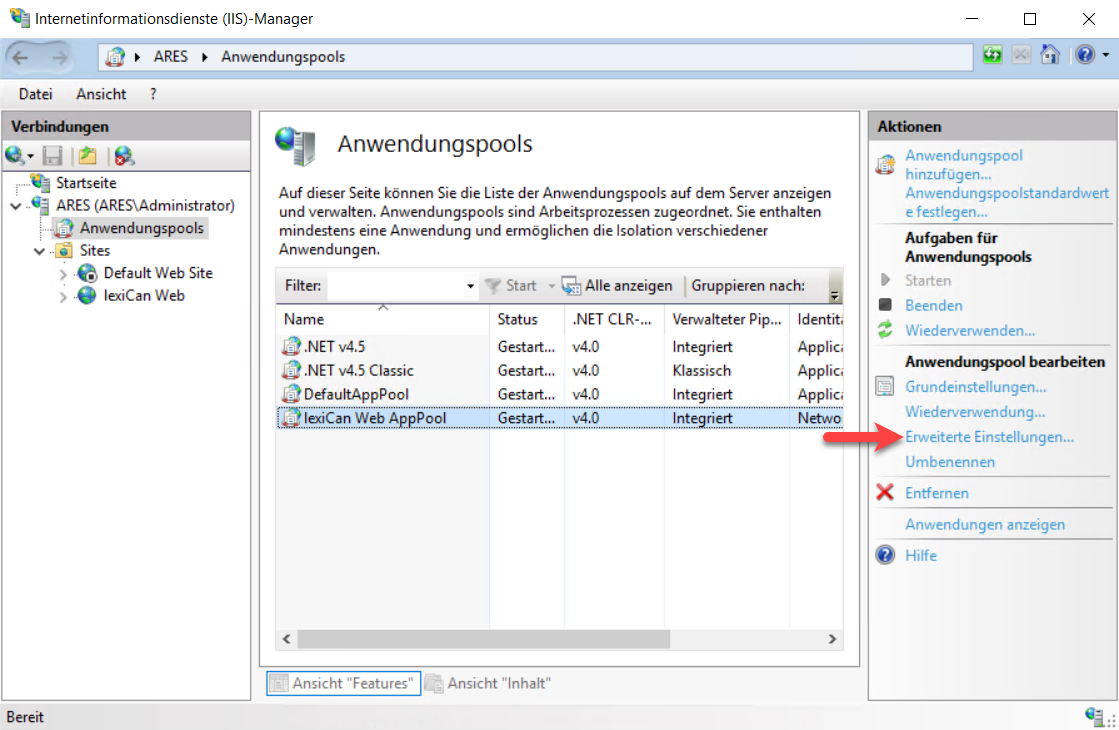This screenshot has width=1119, height=730.
Task: Click the help icon in top right toolbar
Action: 1083,56
